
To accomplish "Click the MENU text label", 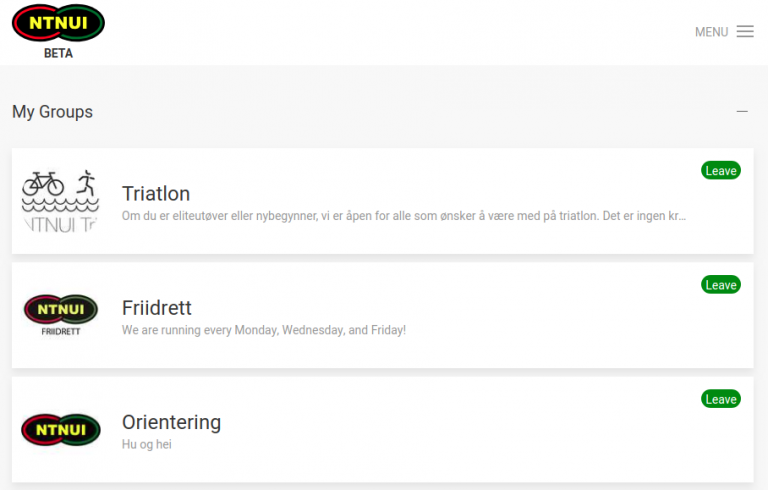I will click(711, 32).
